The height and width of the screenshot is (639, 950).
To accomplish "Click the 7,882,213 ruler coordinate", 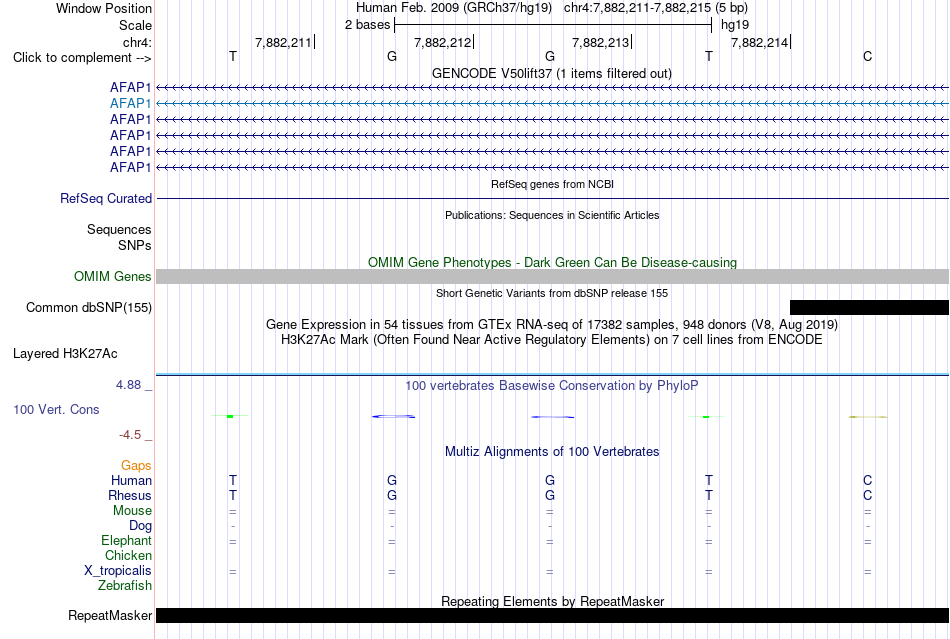I will 600,42.
